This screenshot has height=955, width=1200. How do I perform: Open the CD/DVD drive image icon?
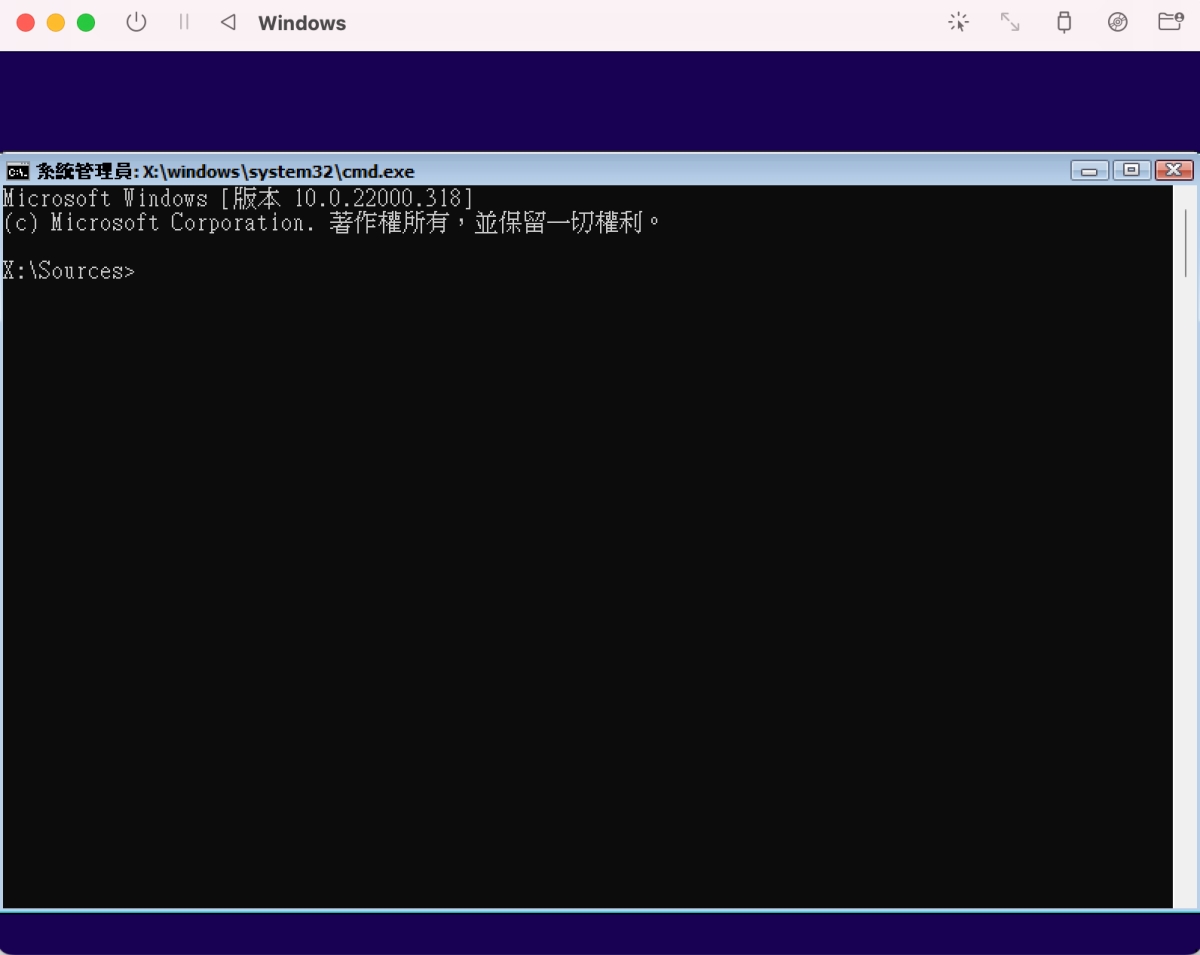coord(1118,22)
